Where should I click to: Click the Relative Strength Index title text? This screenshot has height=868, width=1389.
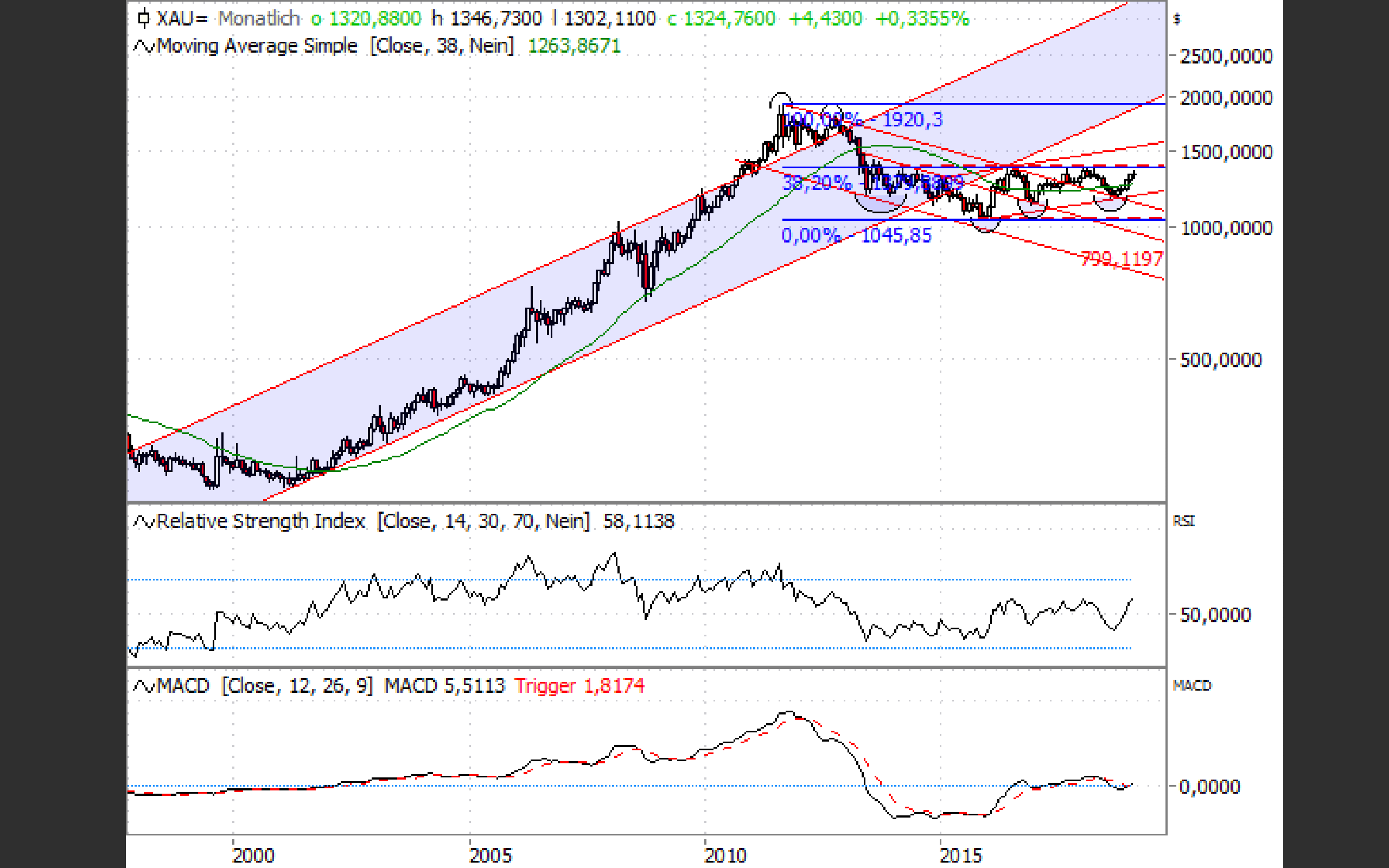261,521
